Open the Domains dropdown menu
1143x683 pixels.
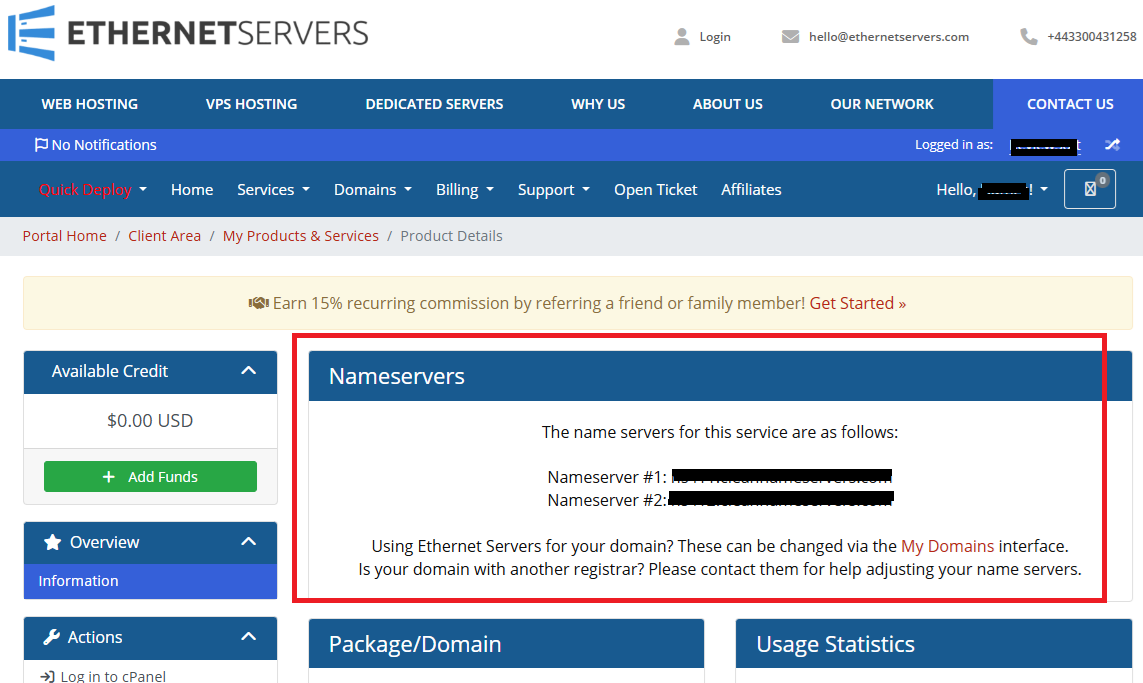pyautogui.click(x=373, y=190)
